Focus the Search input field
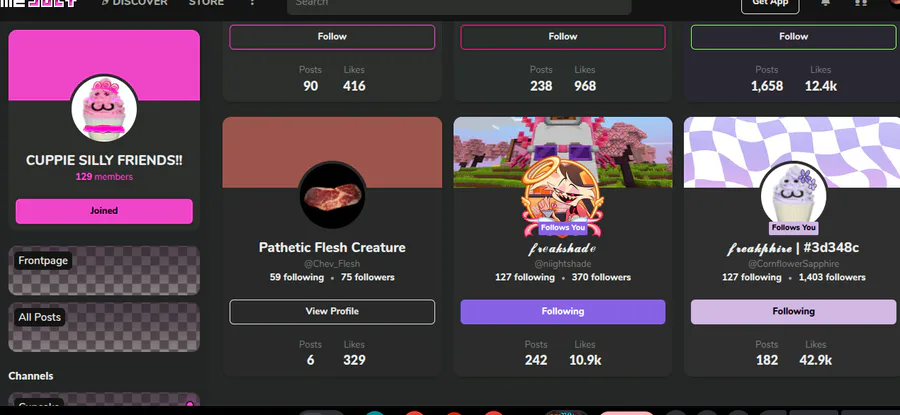The image size is (900, 415). coord(459,5)
